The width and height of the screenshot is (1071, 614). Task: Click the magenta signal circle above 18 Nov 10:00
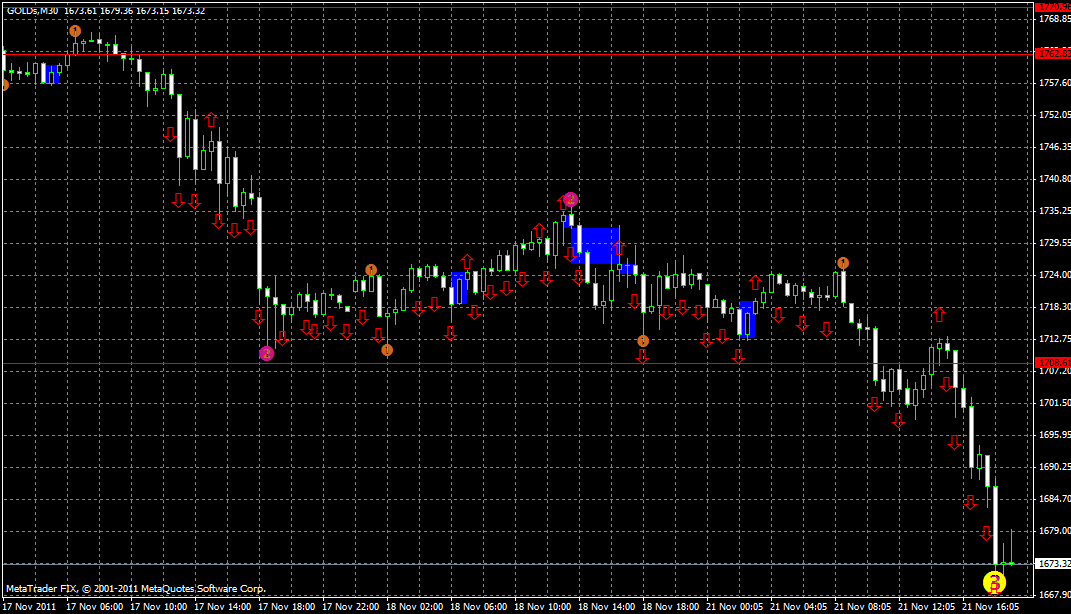click(570, 200)
